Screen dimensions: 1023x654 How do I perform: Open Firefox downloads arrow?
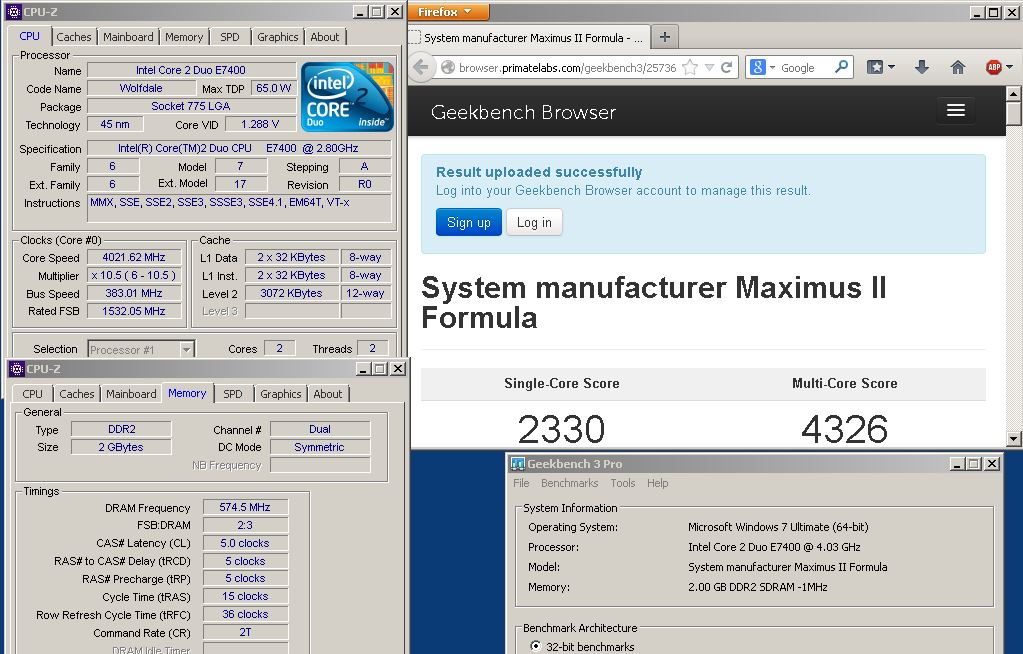(921, 67)
